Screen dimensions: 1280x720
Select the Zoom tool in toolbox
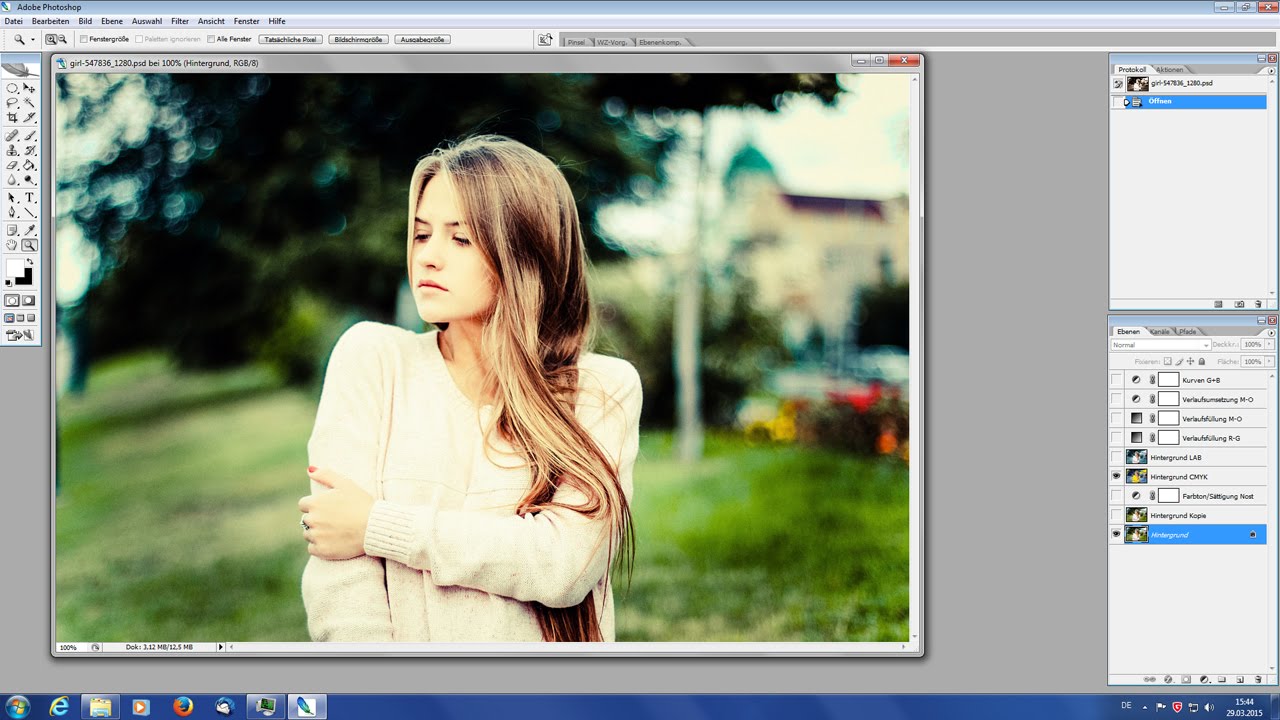(x=29, y=245)
